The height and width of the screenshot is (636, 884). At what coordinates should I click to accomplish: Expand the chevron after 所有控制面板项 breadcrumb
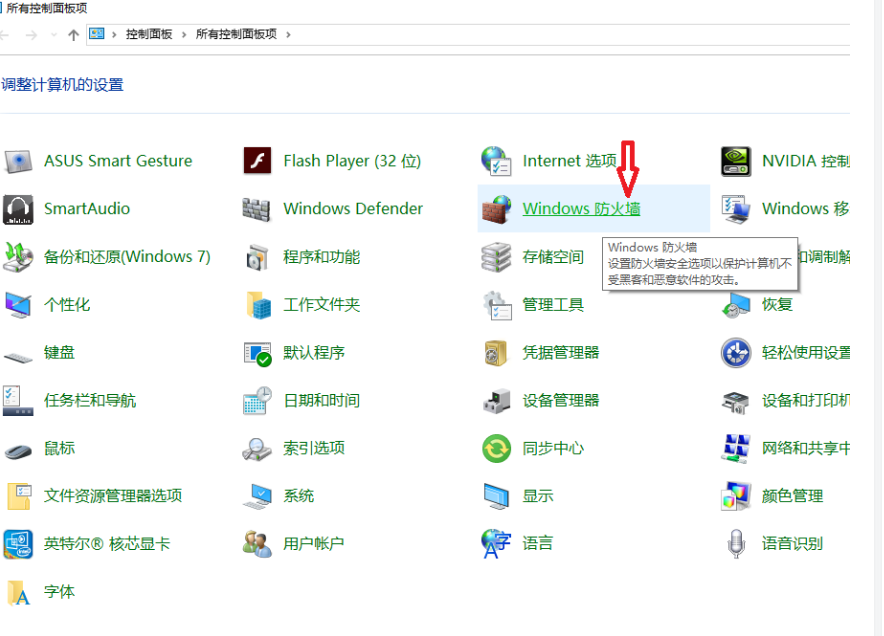[x=288, y=35]
